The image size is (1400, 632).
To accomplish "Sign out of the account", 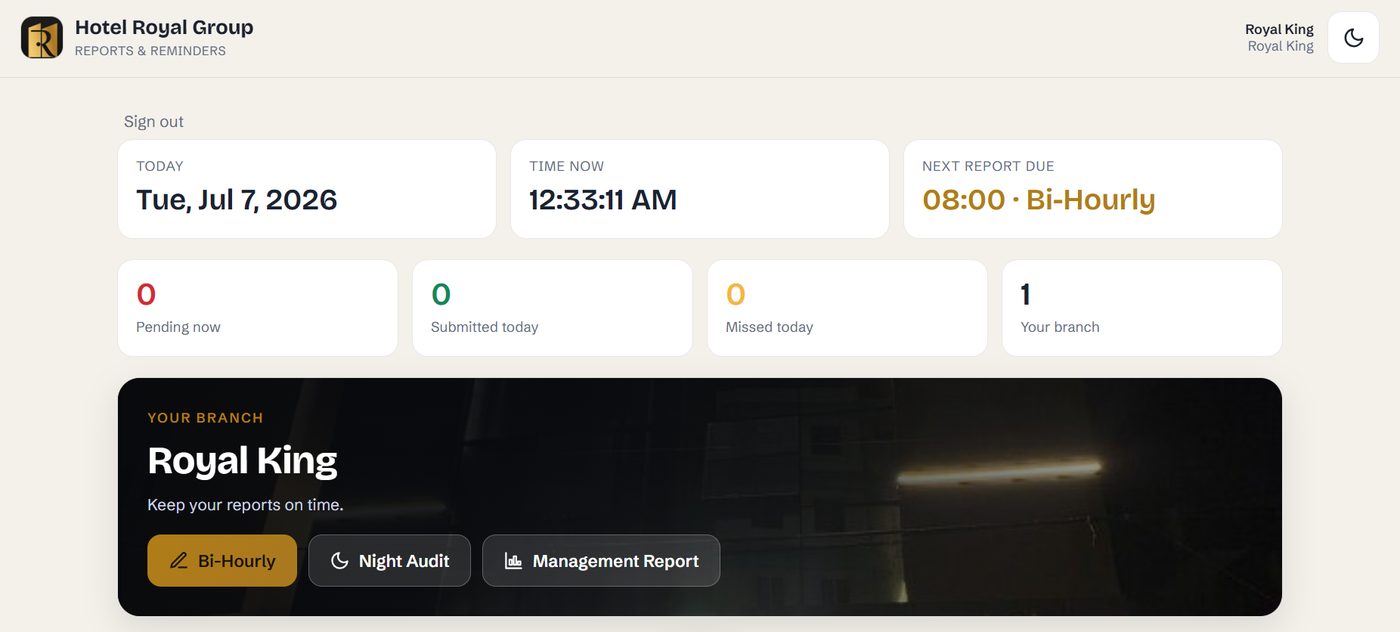I will point(154,122).
